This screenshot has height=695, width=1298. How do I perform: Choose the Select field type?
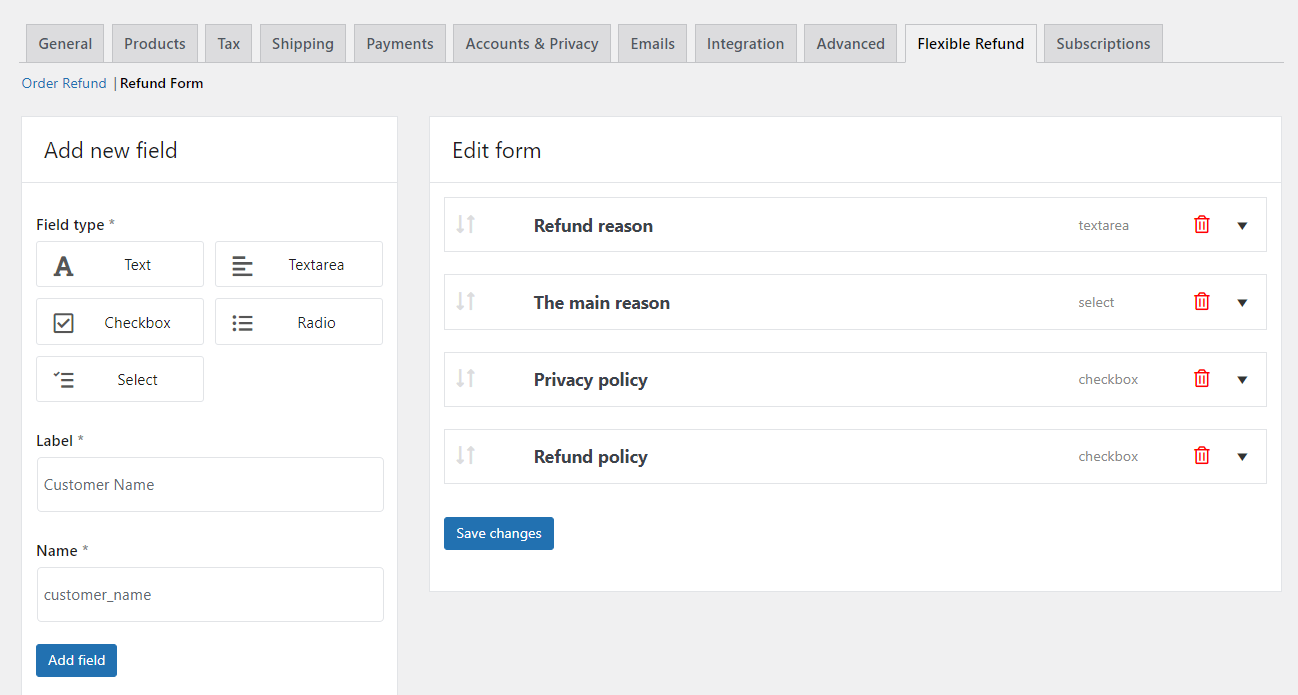[x=120, y=379]
